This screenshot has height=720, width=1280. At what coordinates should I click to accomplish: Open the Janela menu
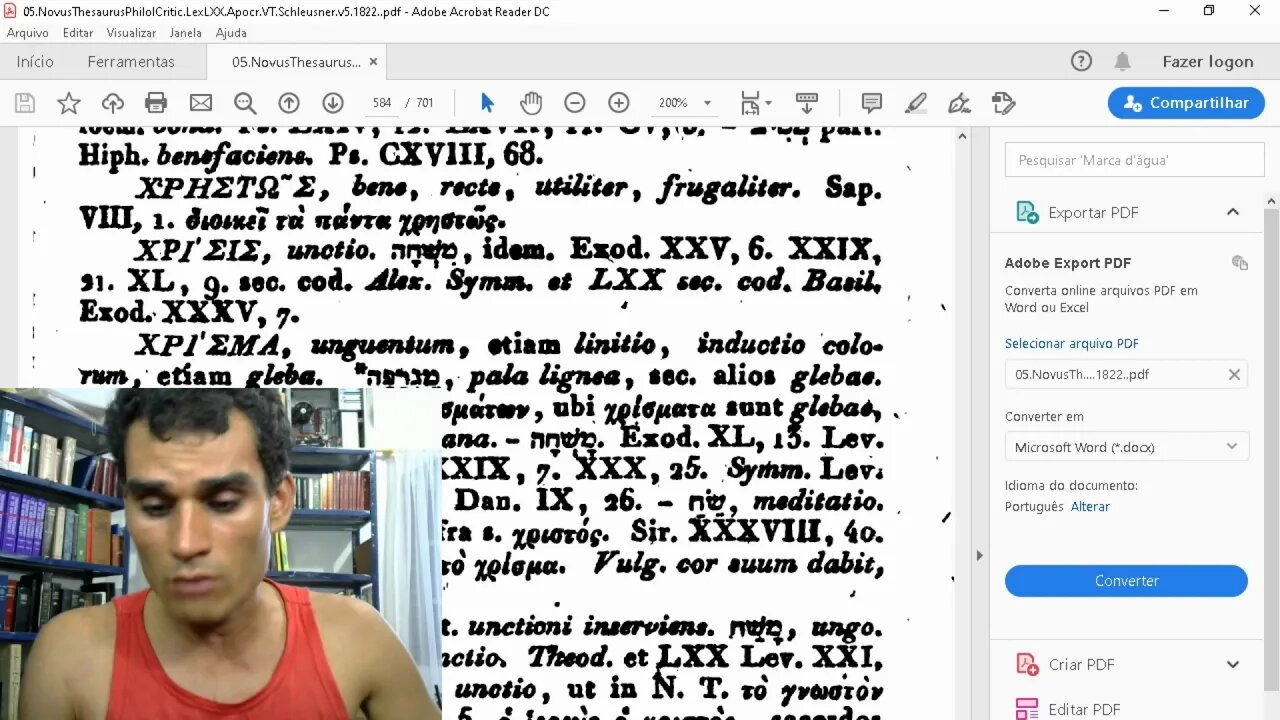[x=185, y=33]
